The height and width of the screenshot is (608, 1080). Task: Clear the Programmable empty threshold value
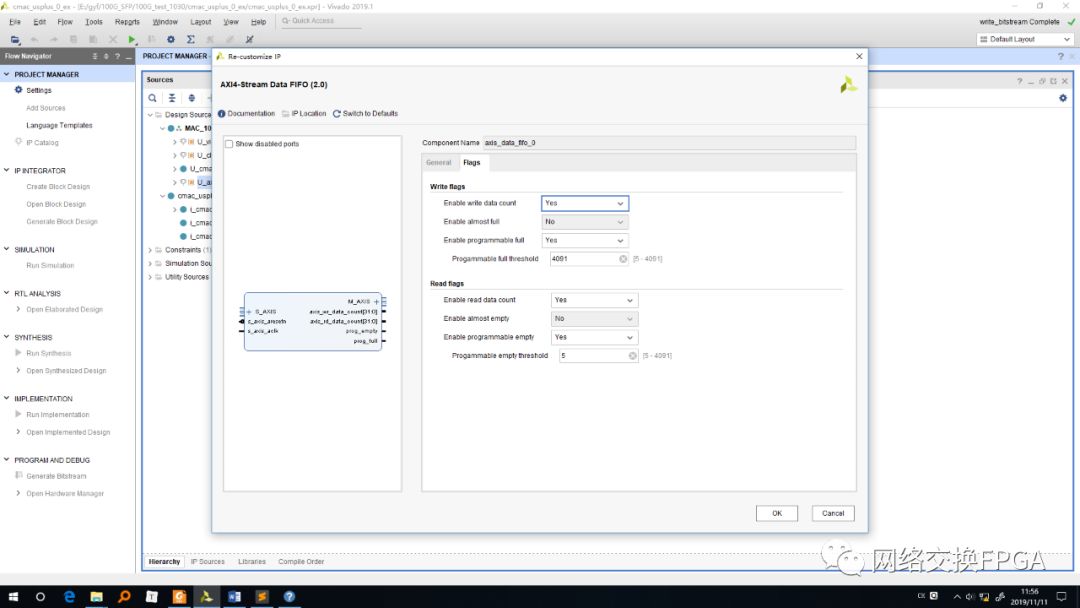pyautogui.click(x=632, y=356)
